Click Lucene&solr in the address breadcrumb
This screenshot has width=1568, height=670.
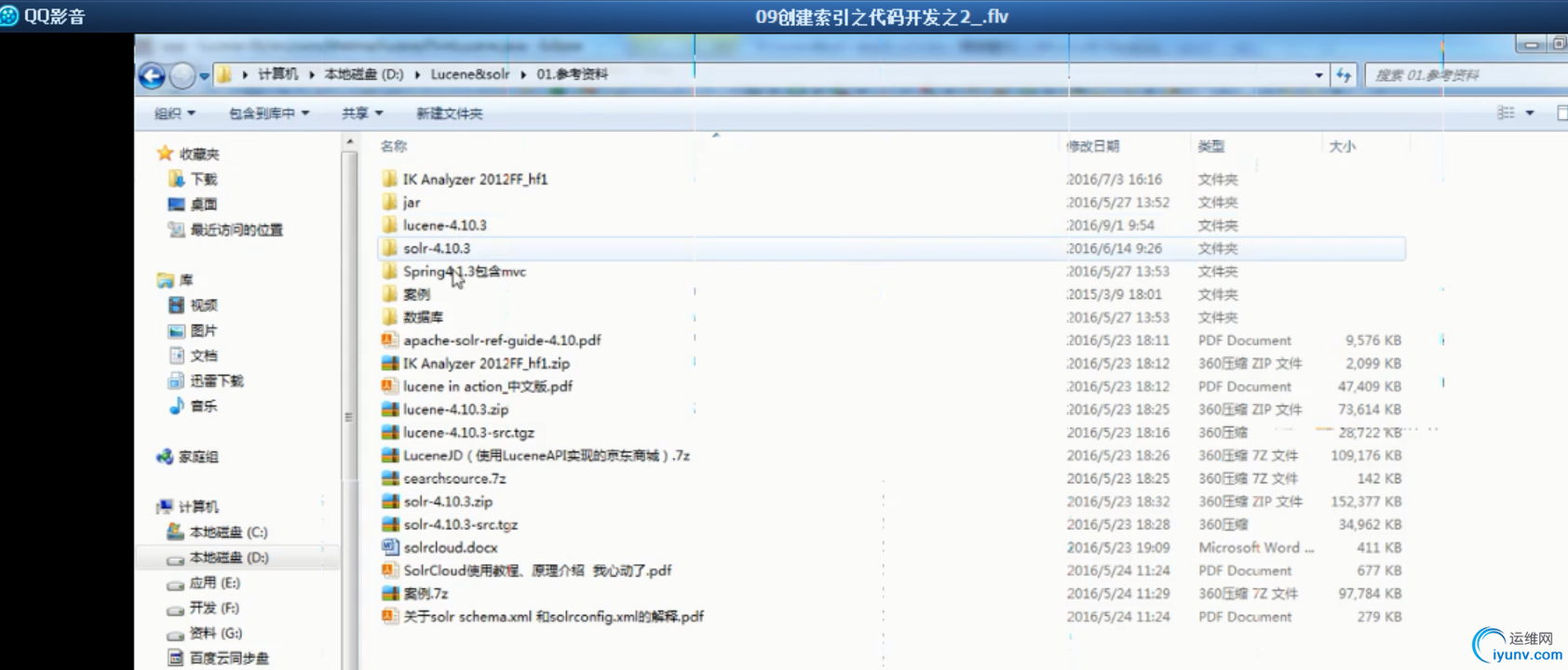pos(470,74)
